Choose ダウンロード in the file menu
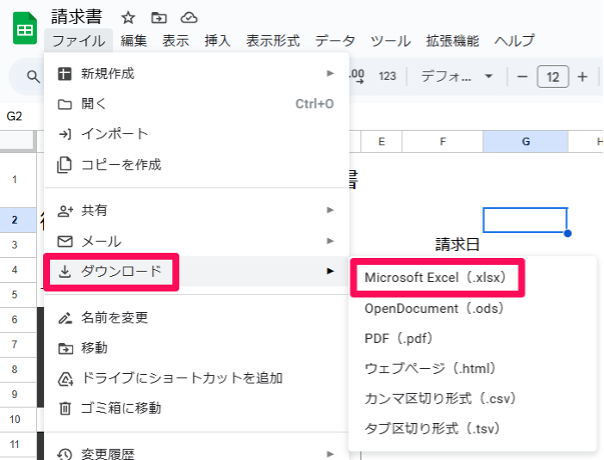Viewport: 604px width, 460px height. coord(196,271)
